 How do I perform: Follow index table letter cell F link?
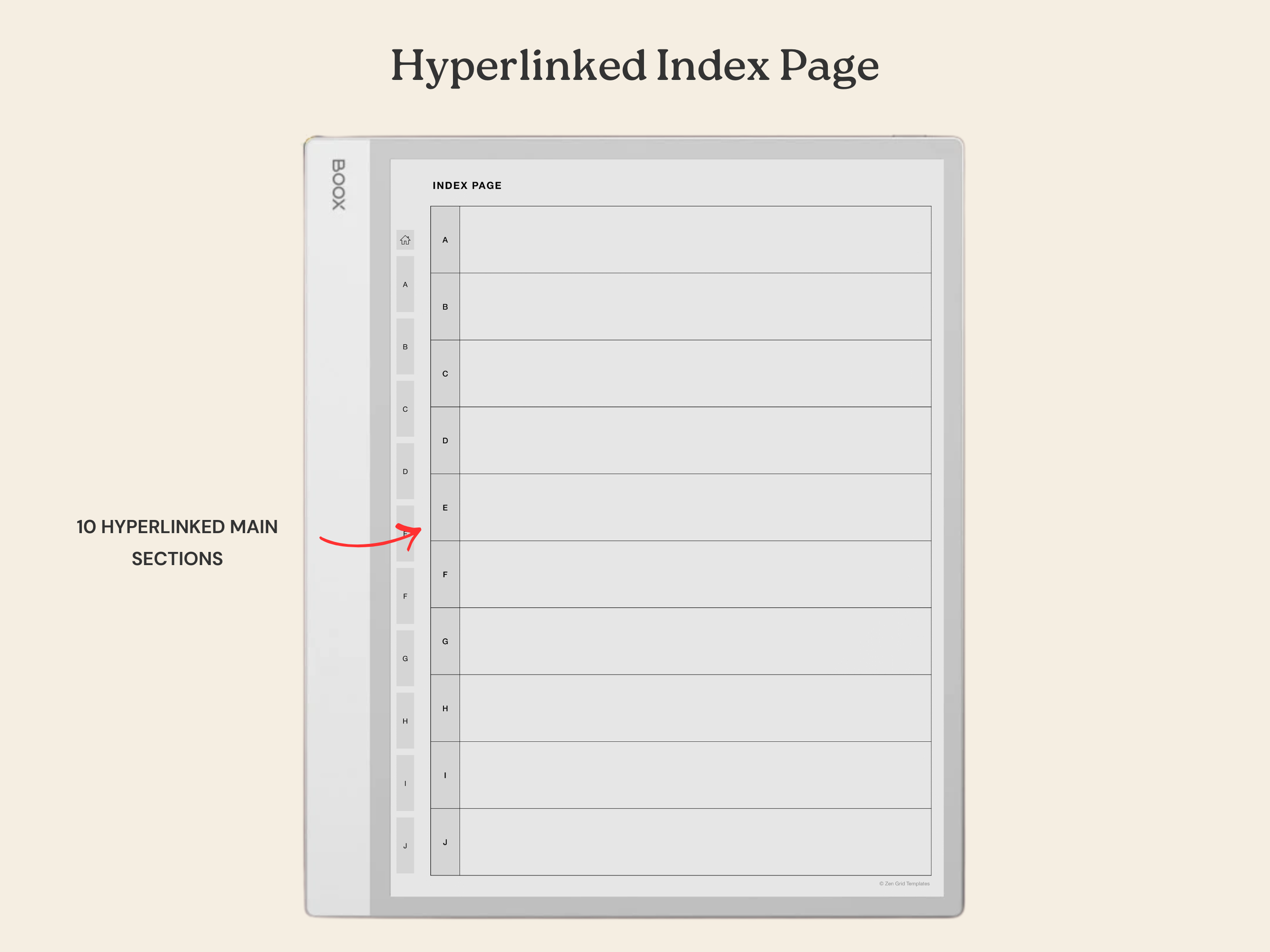coord(445,574)
